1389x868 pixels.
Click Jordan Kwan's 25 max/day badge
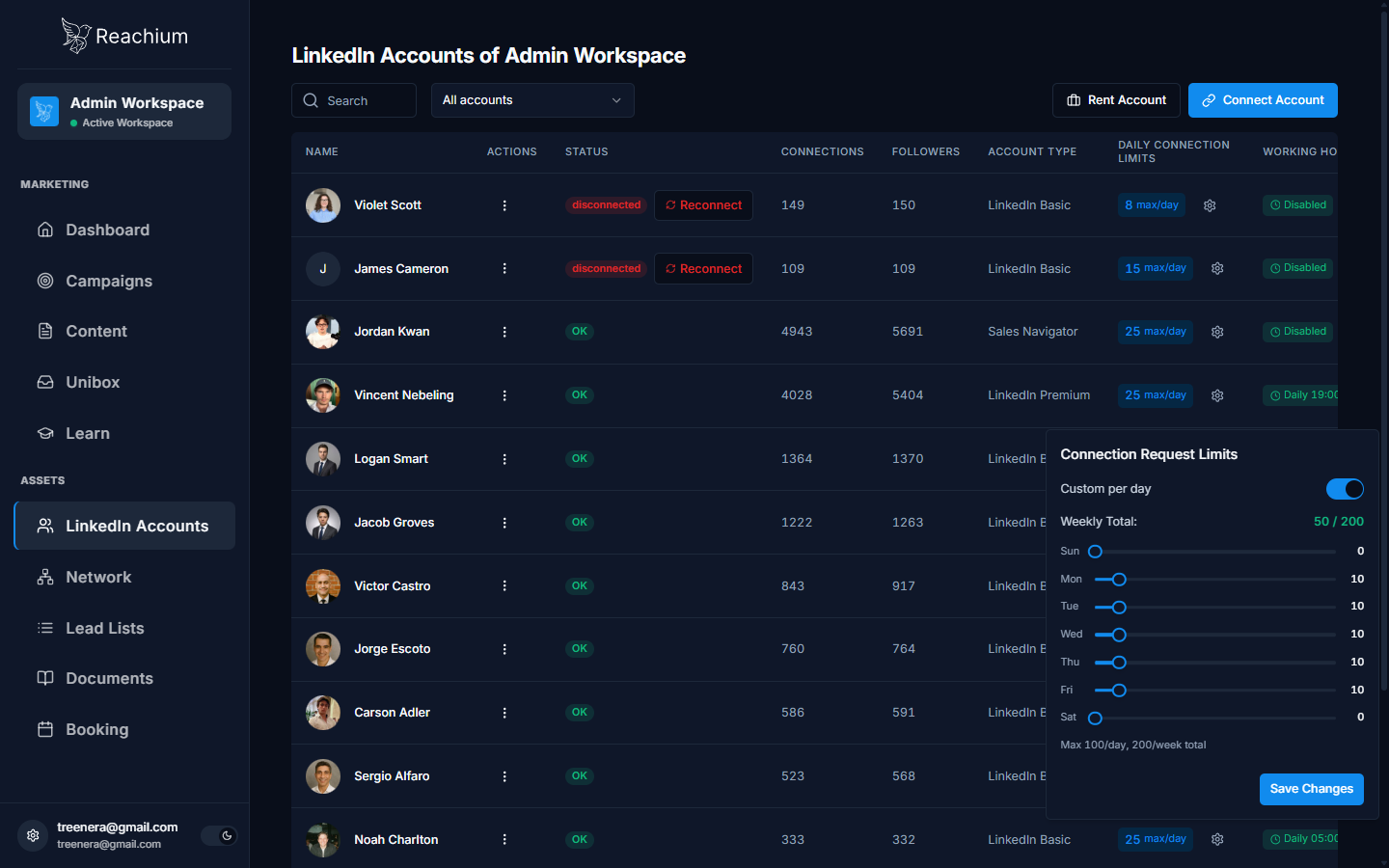point(1156,332)
